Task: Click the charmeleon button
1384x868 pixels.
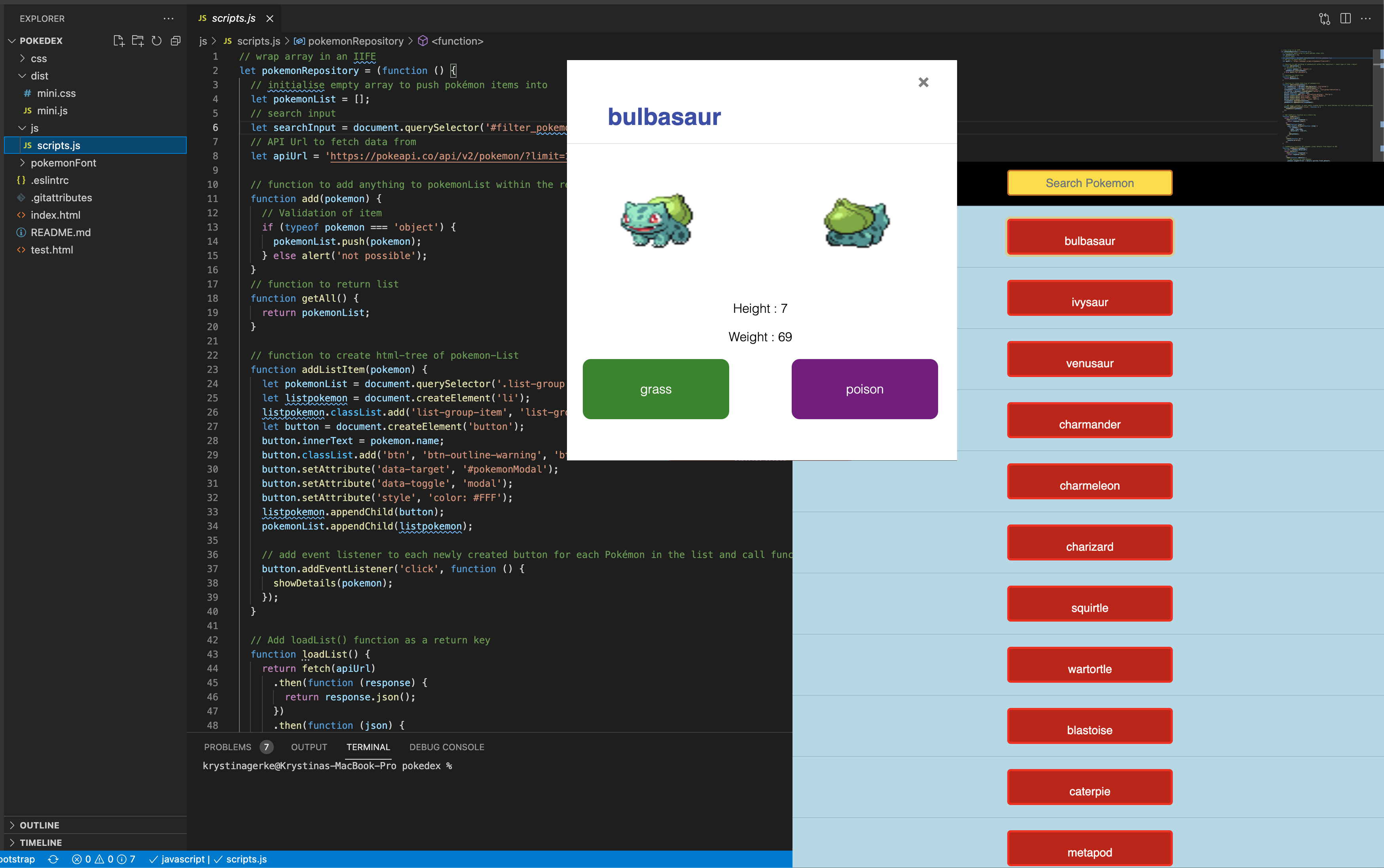Action: pyautogui.click(x=1089, y=482)
